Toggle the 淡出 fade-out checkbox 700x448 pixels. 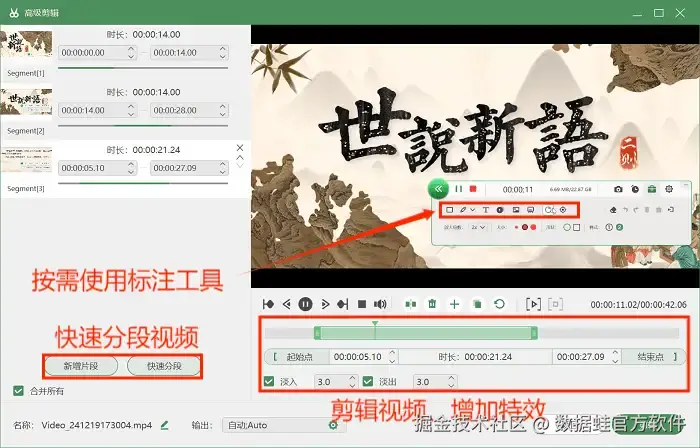click(368, 382)
